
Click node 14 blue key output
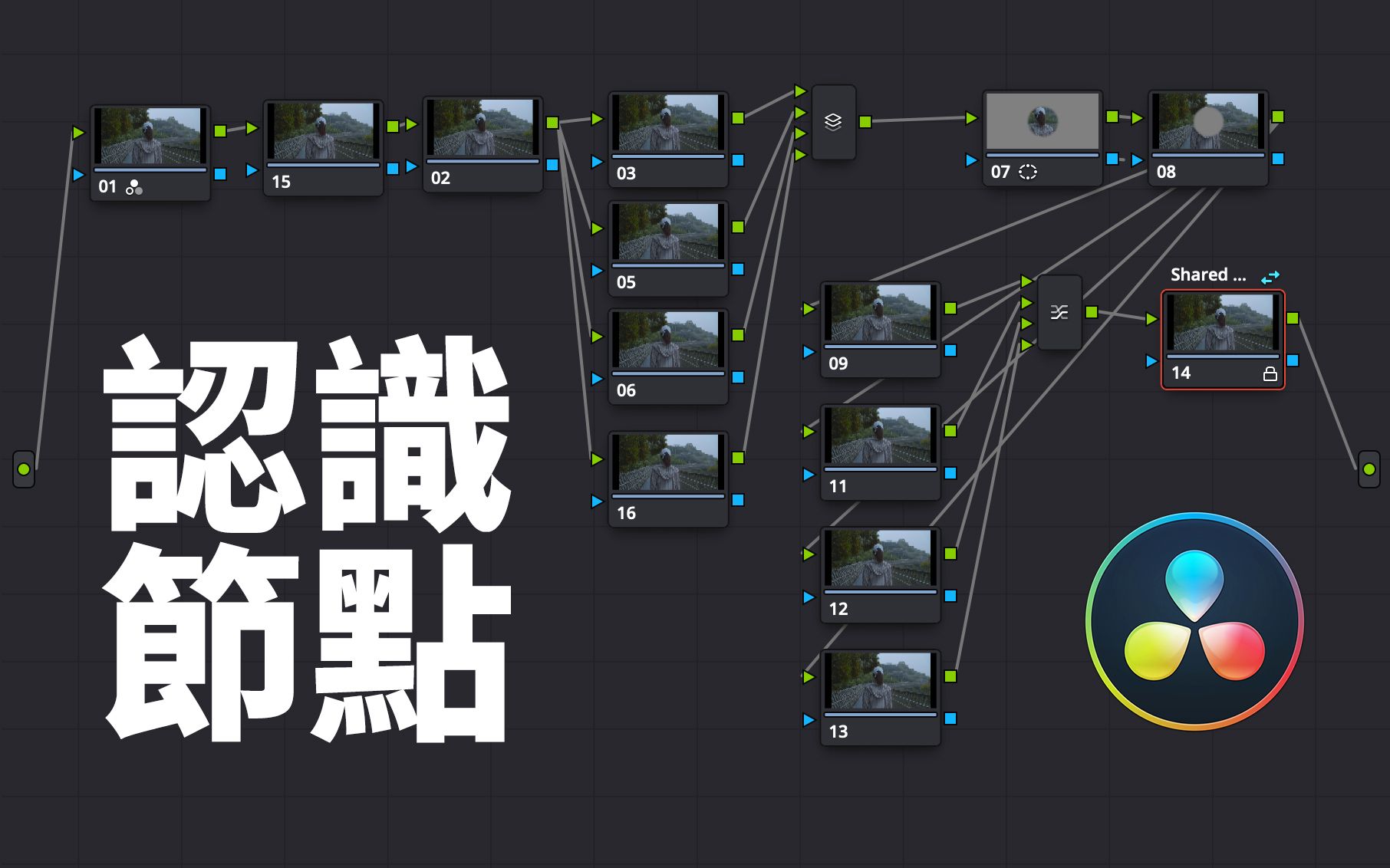(x=1293, y=360)
